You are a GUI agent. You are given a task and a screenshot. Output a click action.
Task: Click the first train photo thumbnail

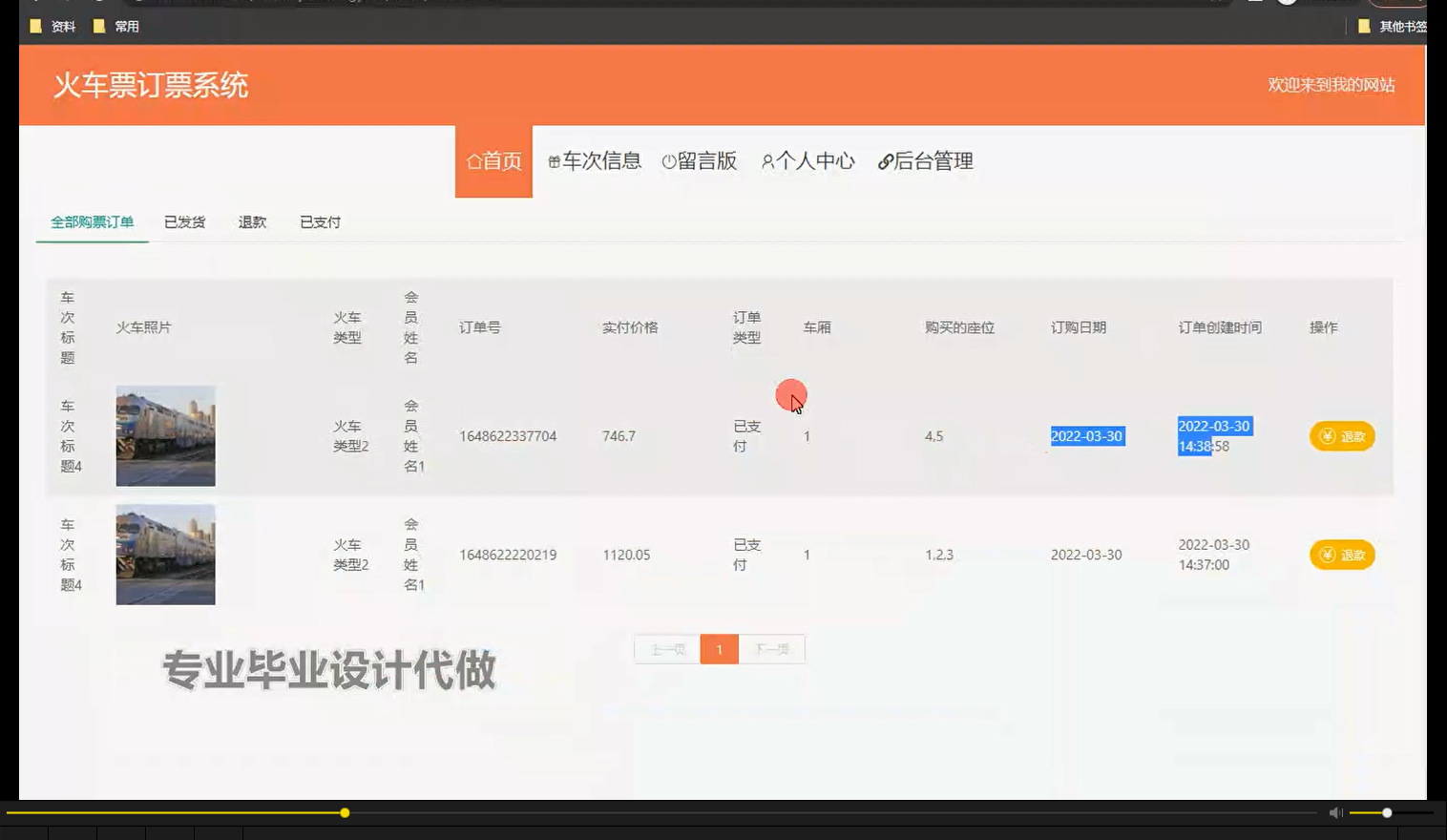click(x=165, y=435)
